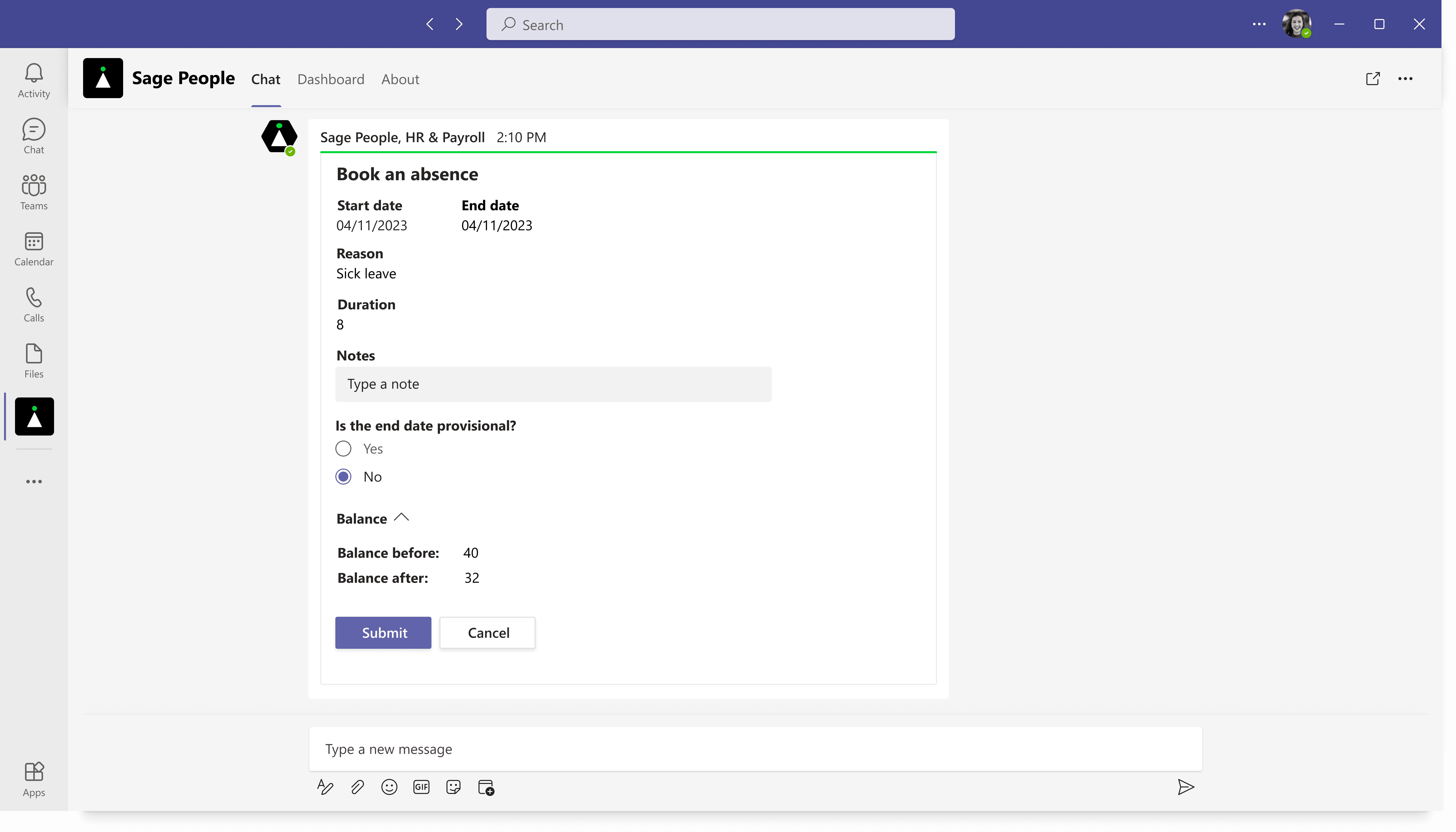Submit the absence booking
1456x832 pixels.
[x=383, y=633]
